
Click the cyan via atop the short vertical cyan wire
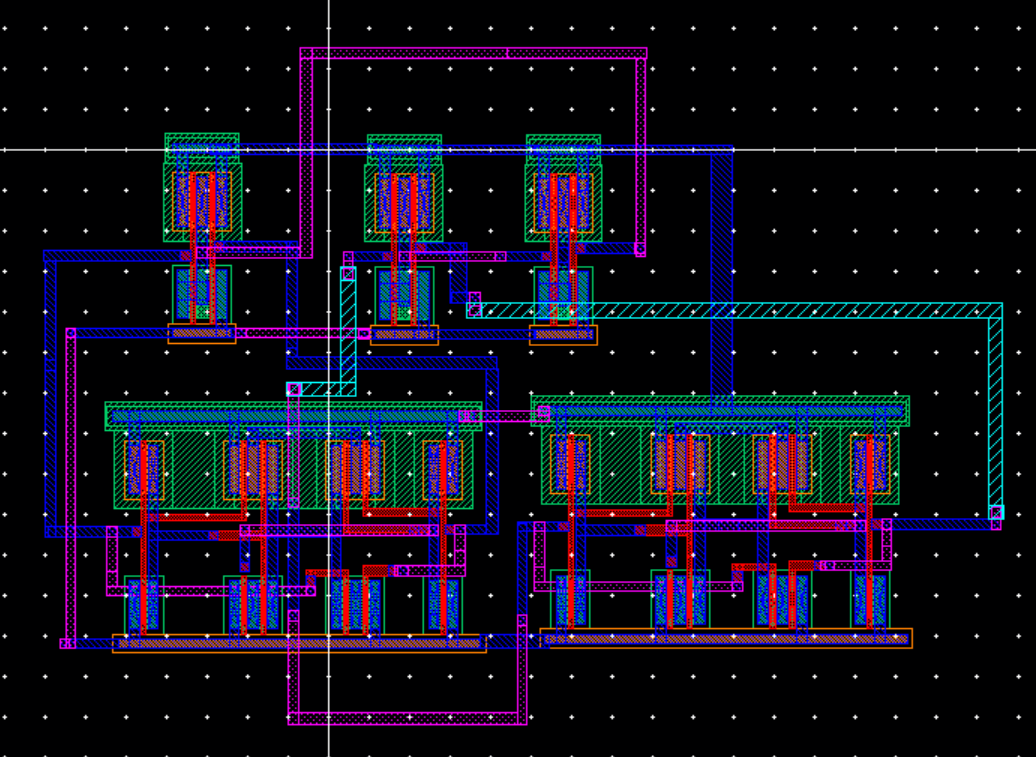(x=348, y=273)
